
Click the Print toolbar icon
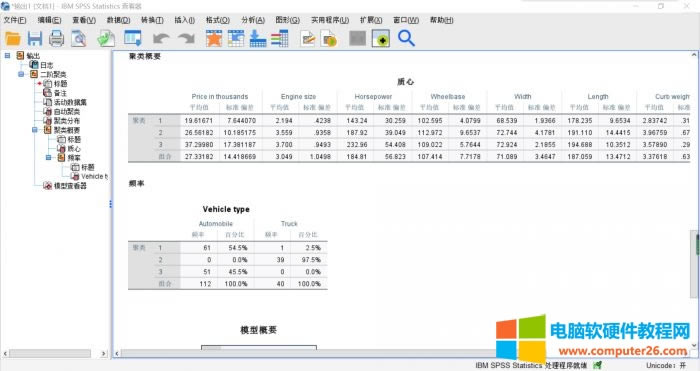56,38
